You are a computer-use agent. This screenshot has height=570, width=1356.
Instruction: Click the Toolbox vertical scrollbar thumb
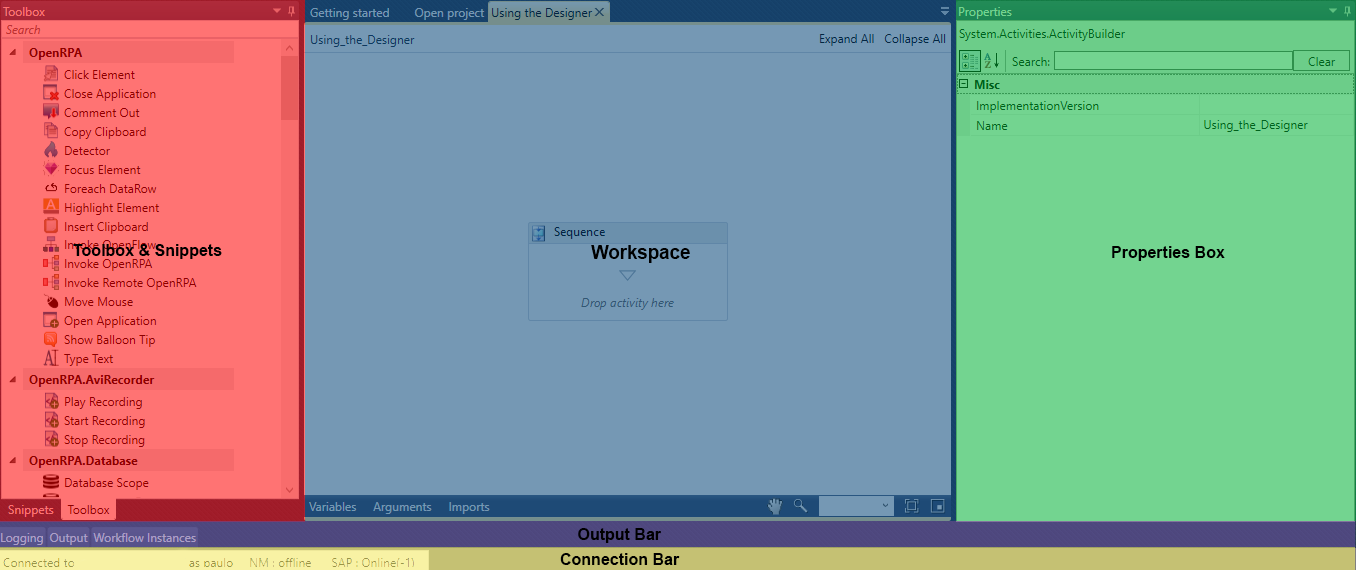click(290, 87)
